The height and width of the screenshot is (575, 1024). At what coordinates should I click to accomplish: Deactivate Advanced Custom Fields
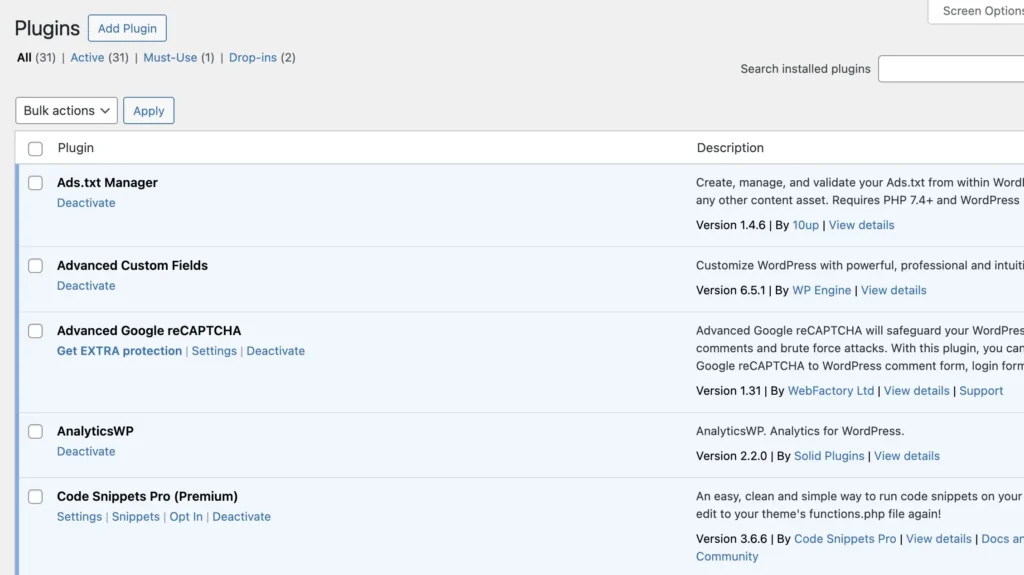(x=86, y=286)
